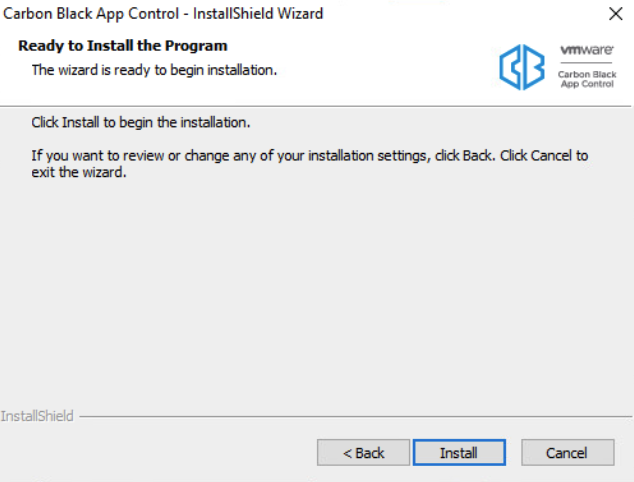Click the Install button to begin installation

pos(459,452)
